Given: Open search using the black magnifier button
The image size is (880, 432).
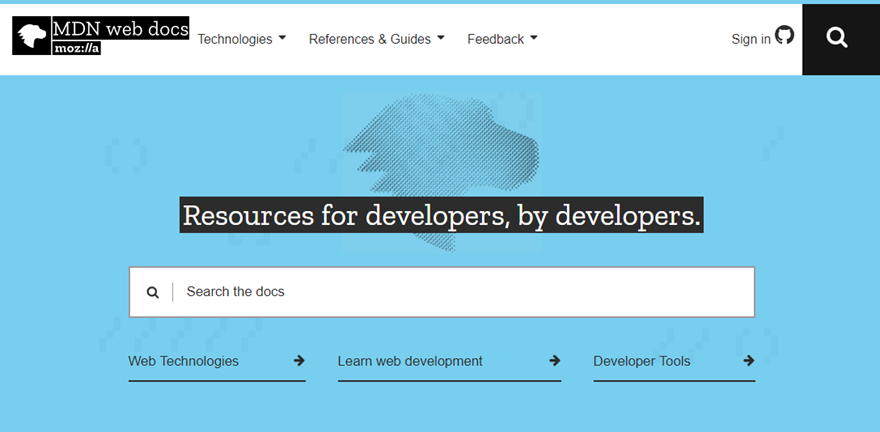Looking at the screenshot, I should point(838,38).
